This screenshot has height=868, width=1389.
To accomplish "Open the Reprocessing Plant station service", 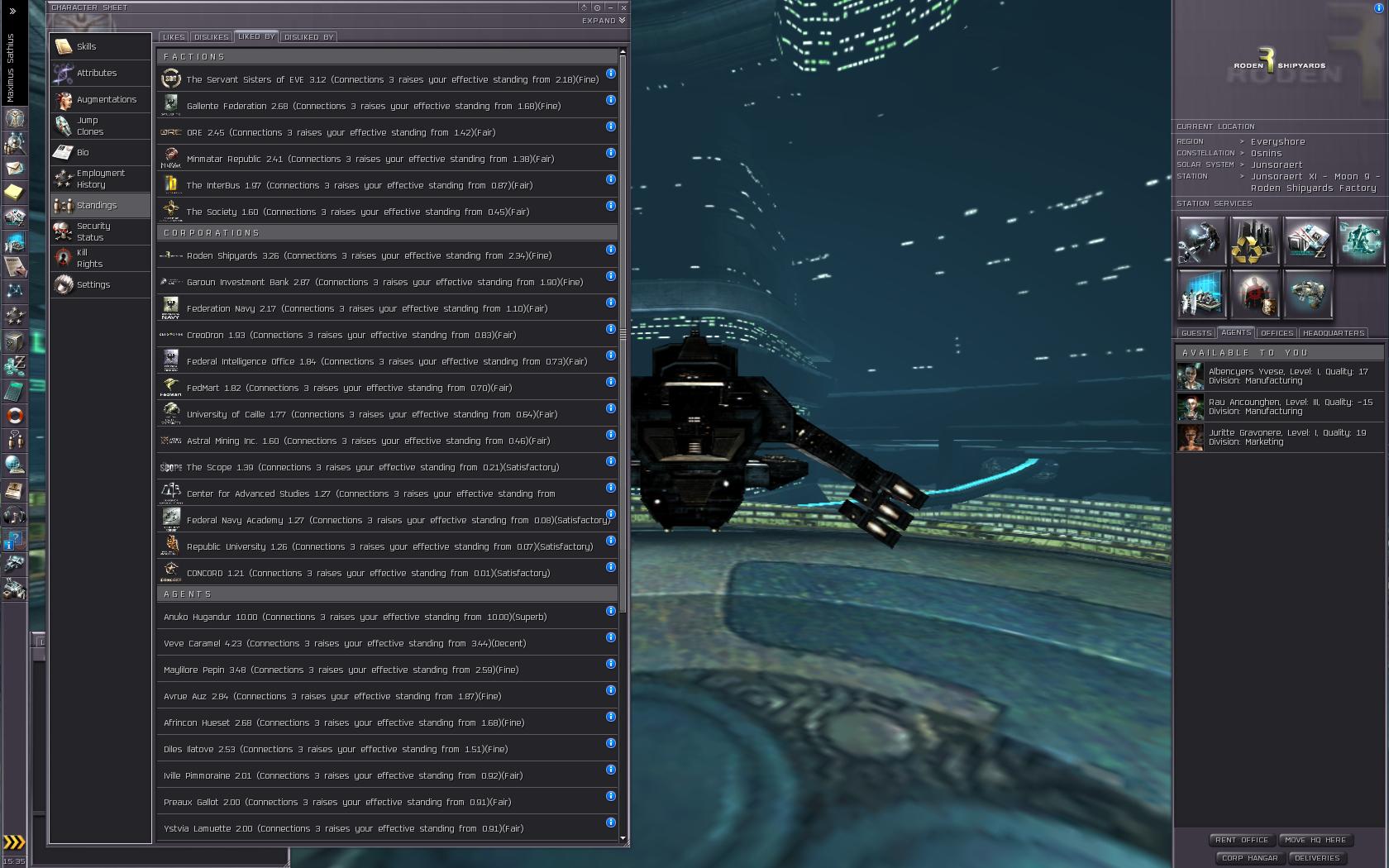I will coord(1254,241).
